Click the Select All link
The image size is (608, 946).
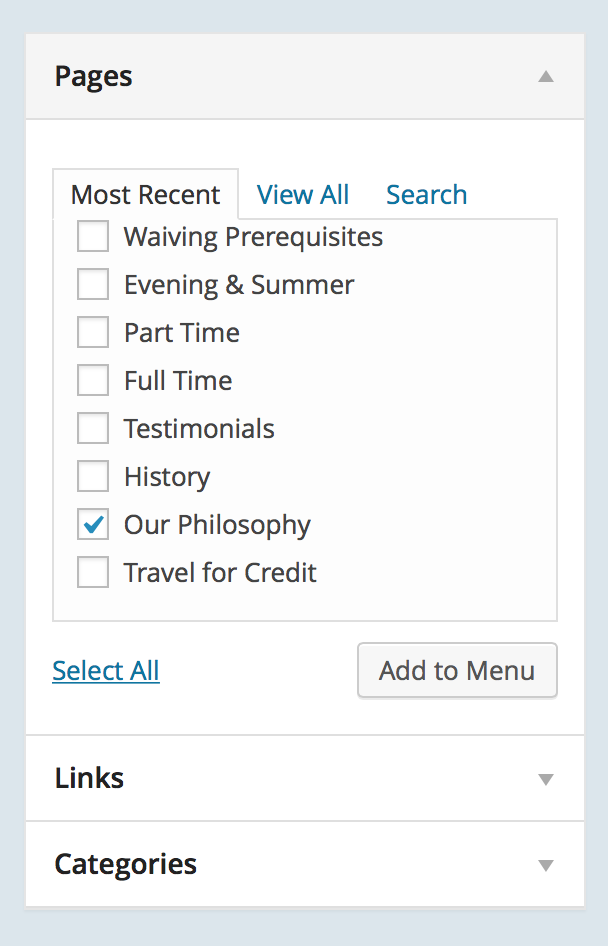coord(106,670)
